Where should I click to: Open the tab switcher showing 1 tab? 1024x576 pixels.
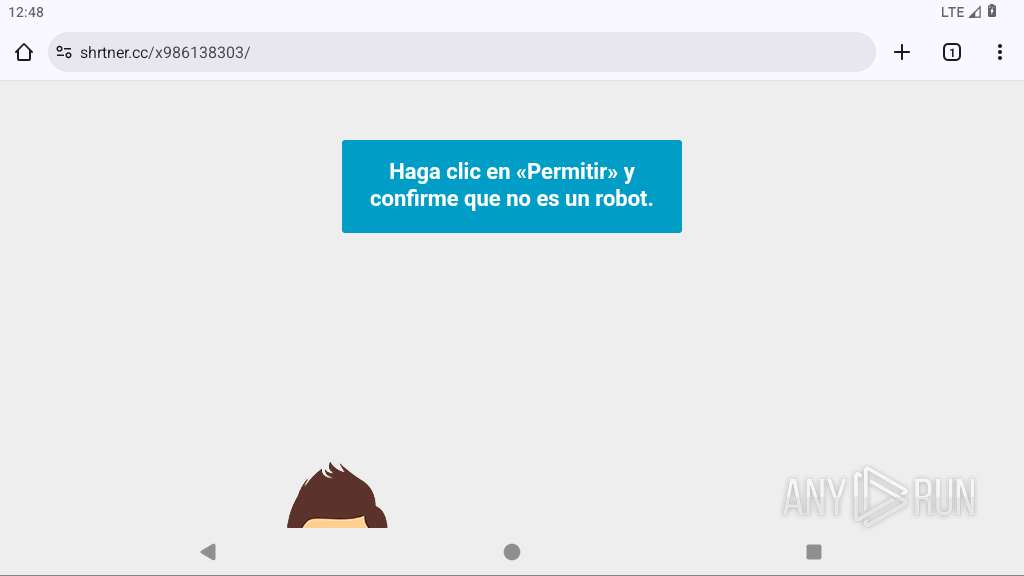952,52
